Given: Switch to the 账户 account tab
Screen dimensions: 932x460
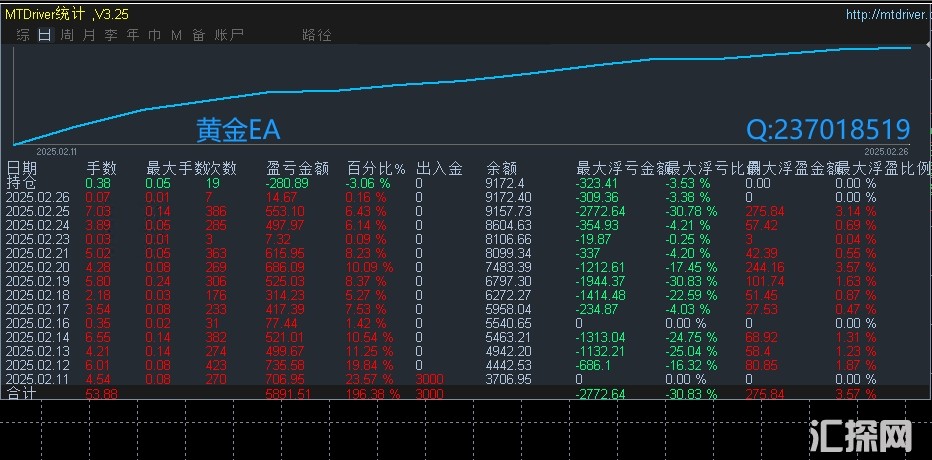Looking at the screenshot, I should coord(229,35).
